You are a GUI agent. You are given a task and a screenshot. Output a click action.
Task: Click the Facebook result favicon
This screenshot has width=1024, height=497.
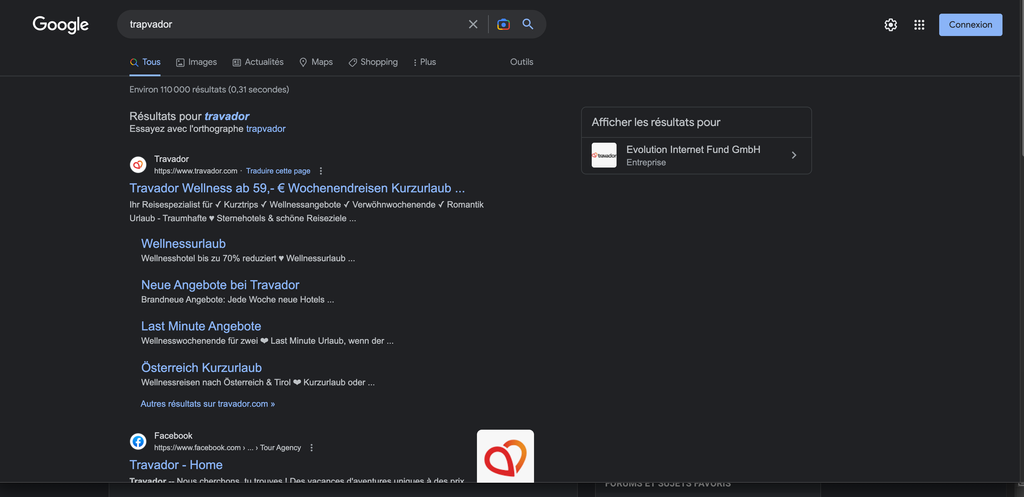[138, 441]
